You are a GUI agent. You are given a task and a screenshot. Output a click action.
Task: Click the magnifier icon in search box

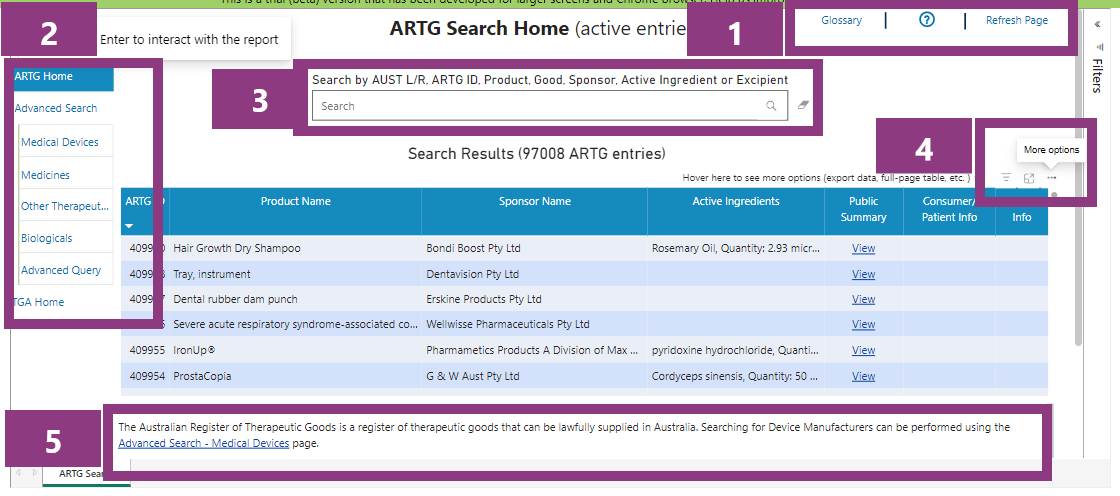[x=771, y=106]
